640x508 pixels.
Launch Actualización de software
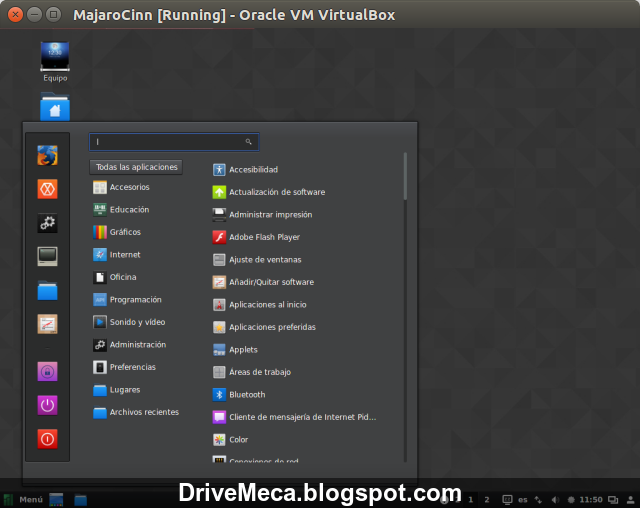point(269,192)
